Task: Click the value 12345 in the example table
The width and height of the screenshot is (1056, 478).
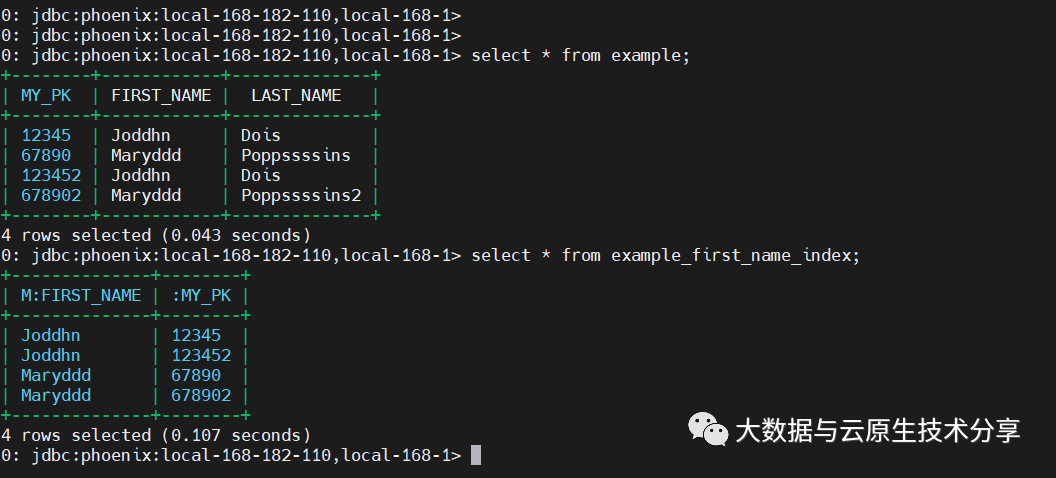Action: click(46, 135)
